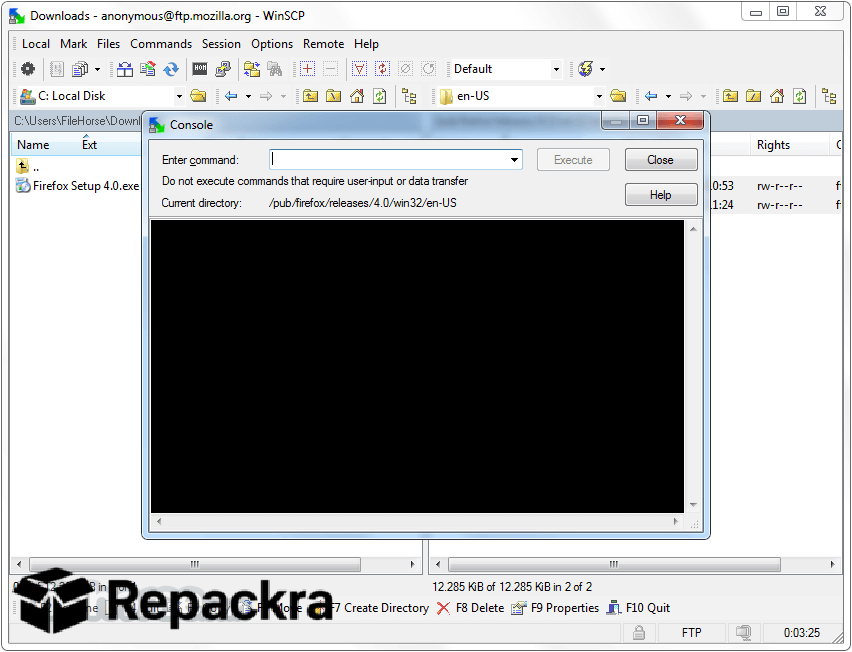
Task: Toggle the remote directory tree icon
Action: point(829,96)
